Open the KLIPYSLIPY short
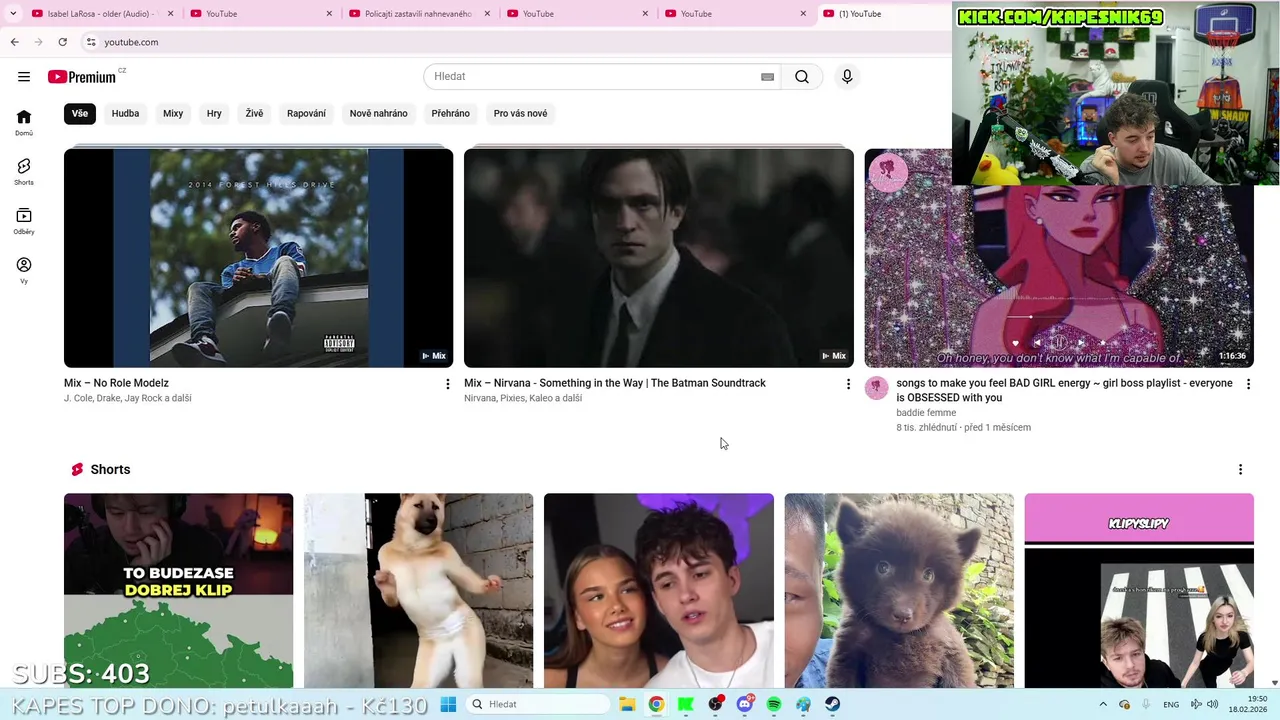This screenshot has width=1280, height=720. pos(1139,591)
